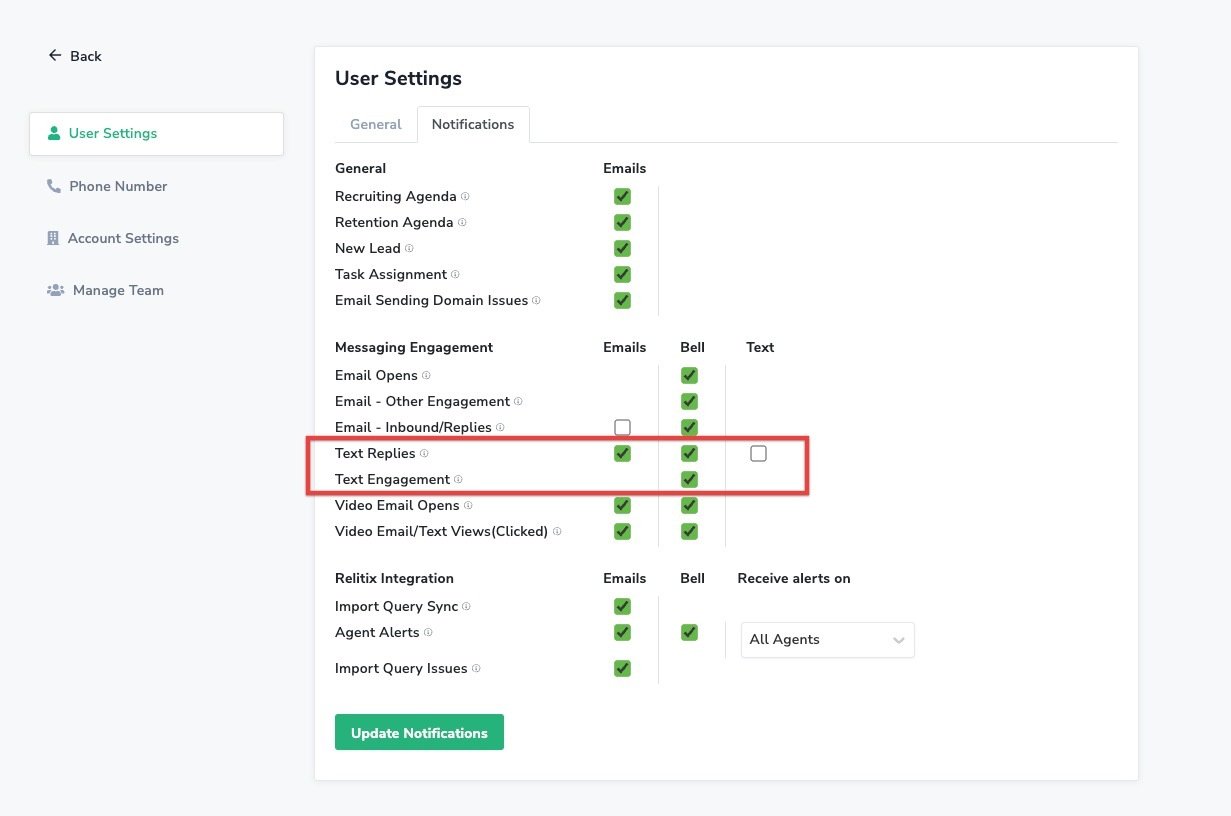Open the All Agents dropdown
The image size is (1231, 816).
(x=827, y=640)
